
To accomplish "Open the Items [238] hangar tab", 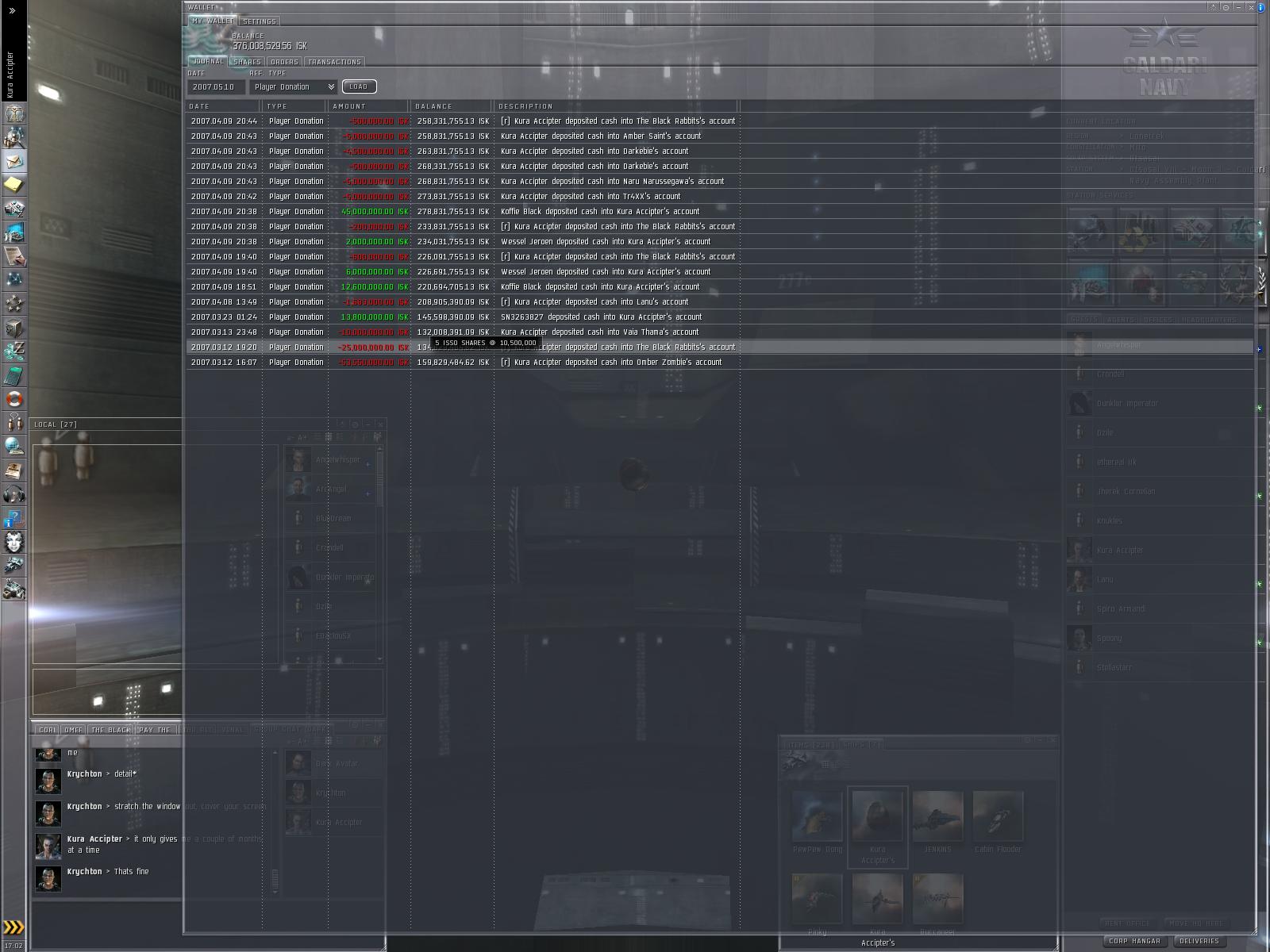I will tap(810, 745).
